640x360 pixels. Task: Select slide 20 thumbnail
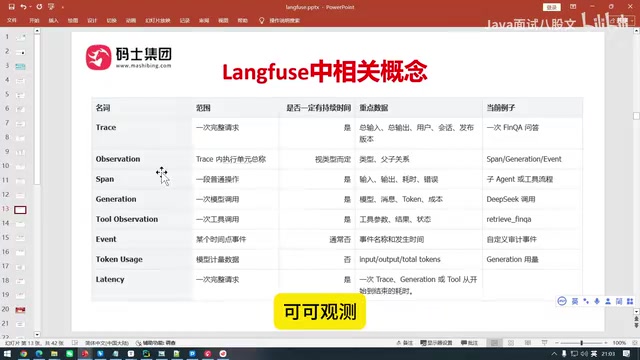pos(20,310)
